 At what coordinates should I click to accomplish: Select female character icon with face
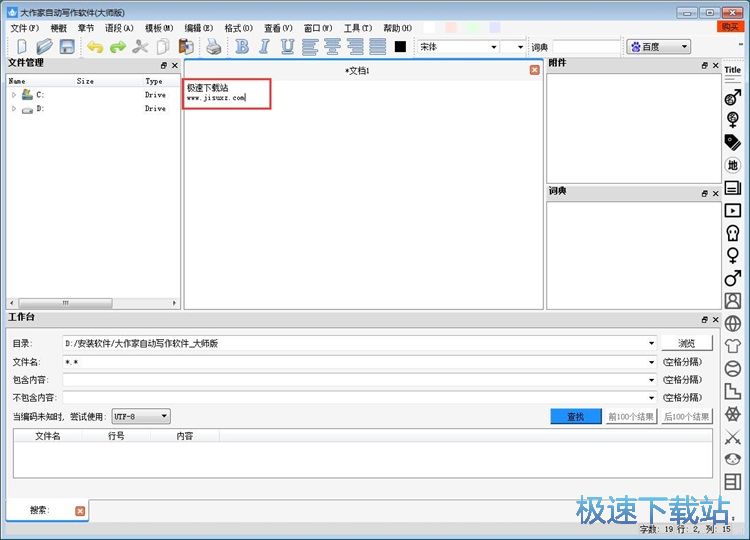732,120
